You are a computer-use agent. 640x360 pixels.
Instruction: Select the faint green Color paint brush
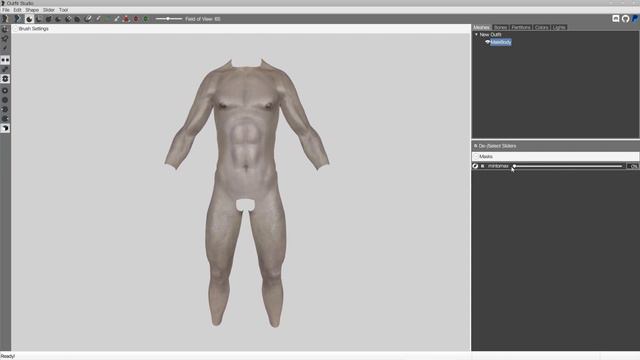point(107,19)
